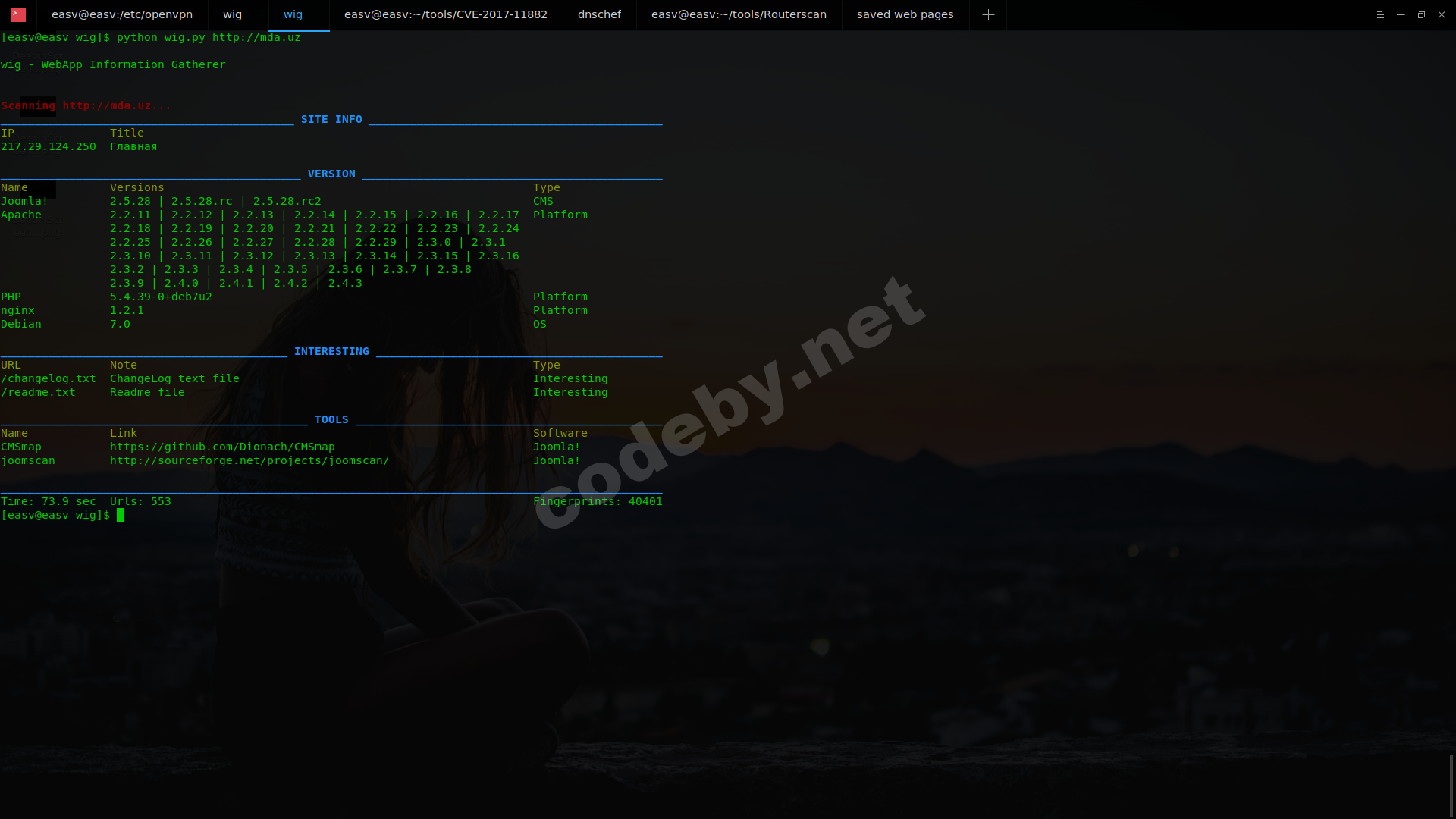Close the terminal window
1456x819 pixels.
click(1442, 14)
